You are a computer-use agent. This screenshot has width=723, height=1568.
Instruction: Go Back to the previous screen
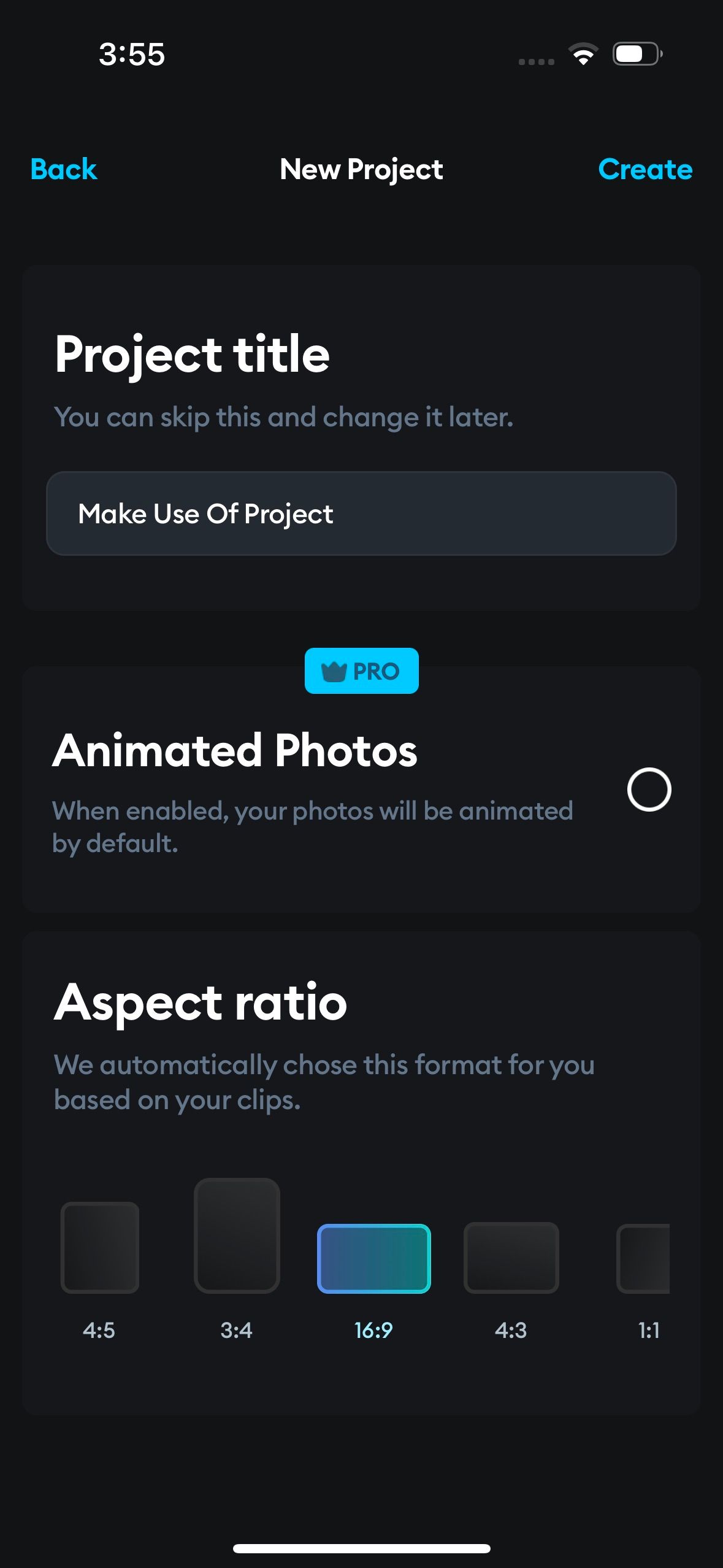coord(63,170)
